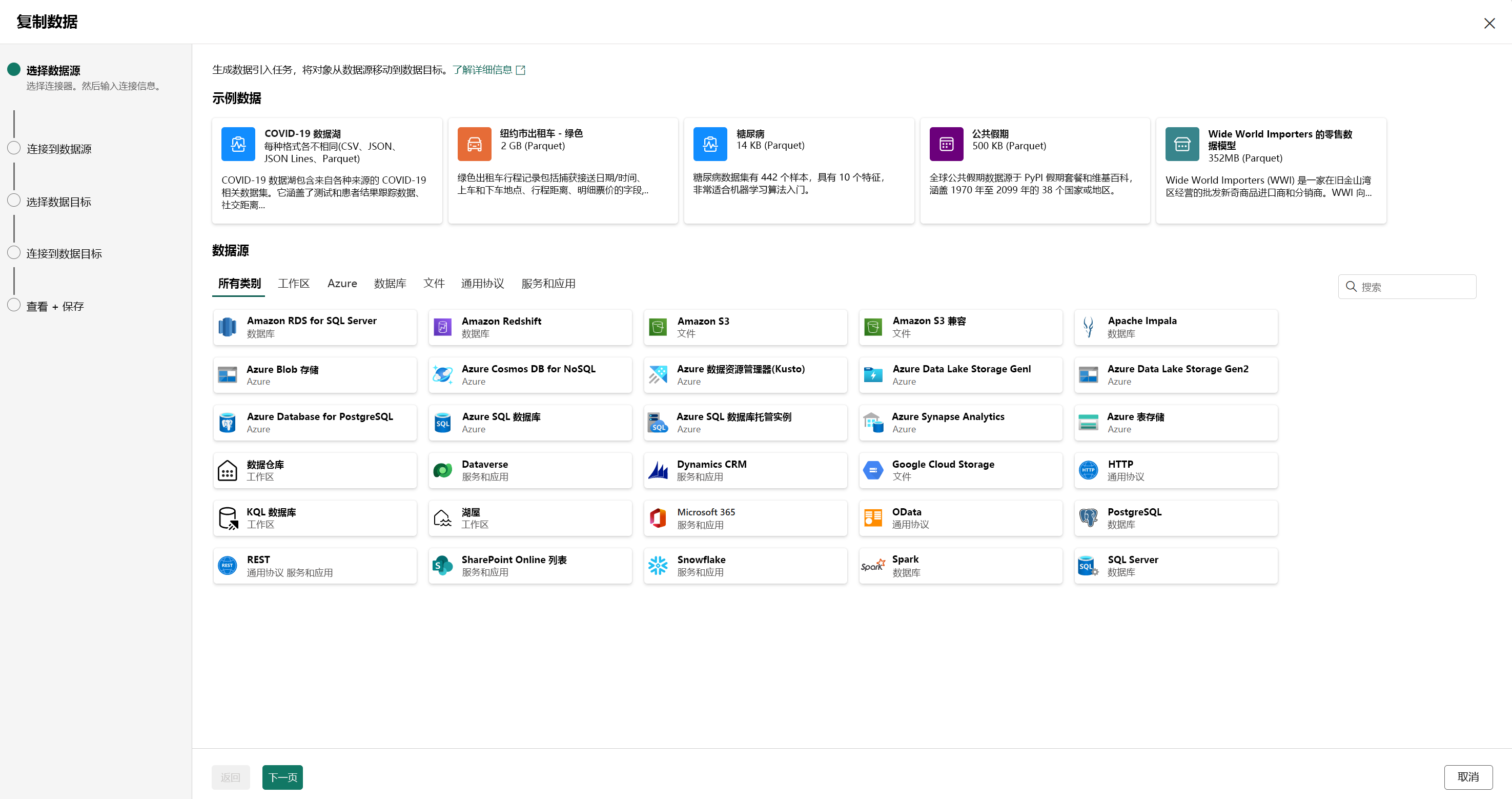Select the 选择数据目标 step circle
This screenshot has width=1512, height=799.
click(x=14, y=201)
